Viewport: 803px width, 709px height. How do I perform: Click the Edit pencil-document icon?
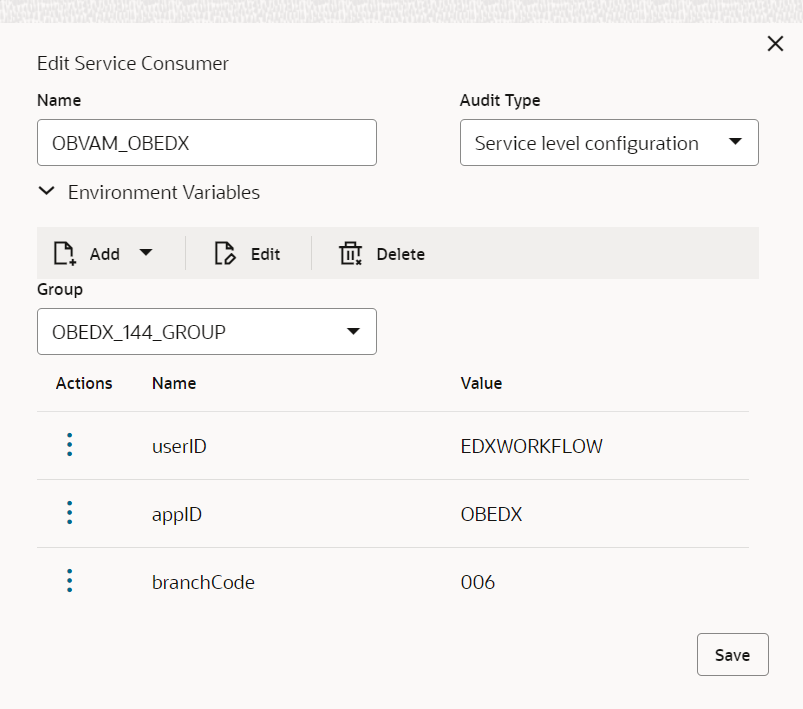click(225, 254)
